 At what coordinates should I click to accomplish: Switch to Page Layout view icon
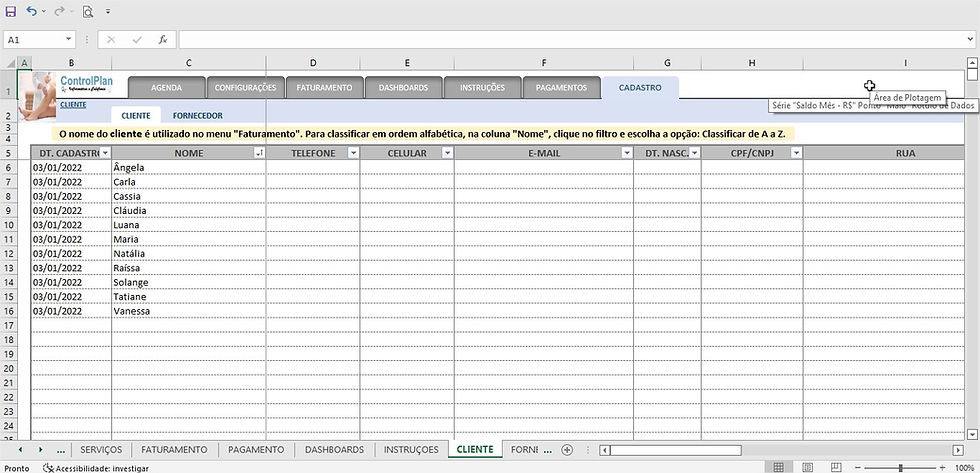[x=808, y=467]
